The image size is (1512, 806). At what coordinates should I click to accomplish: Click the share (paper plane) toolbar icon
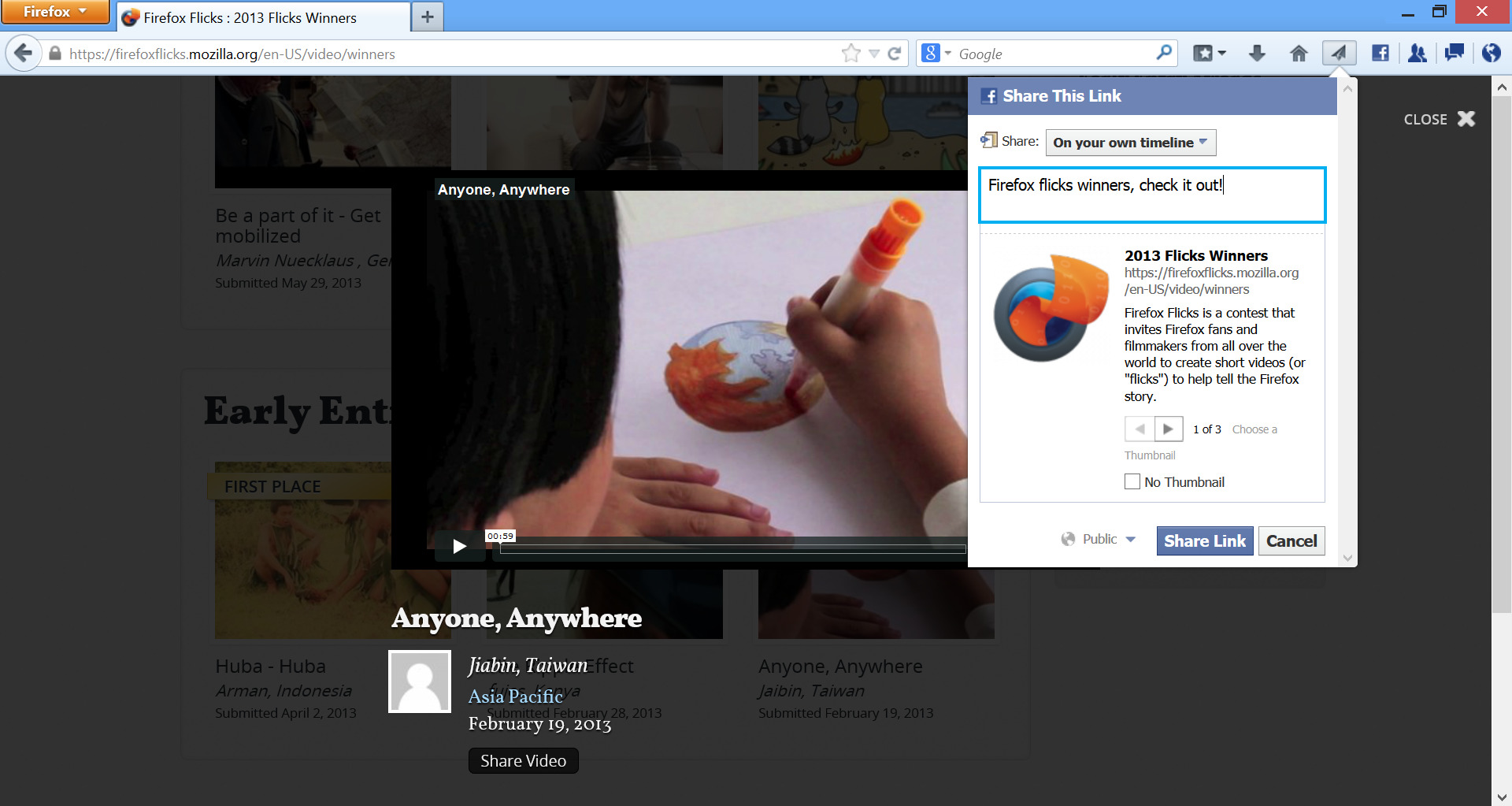click(x=1339, y=53)
